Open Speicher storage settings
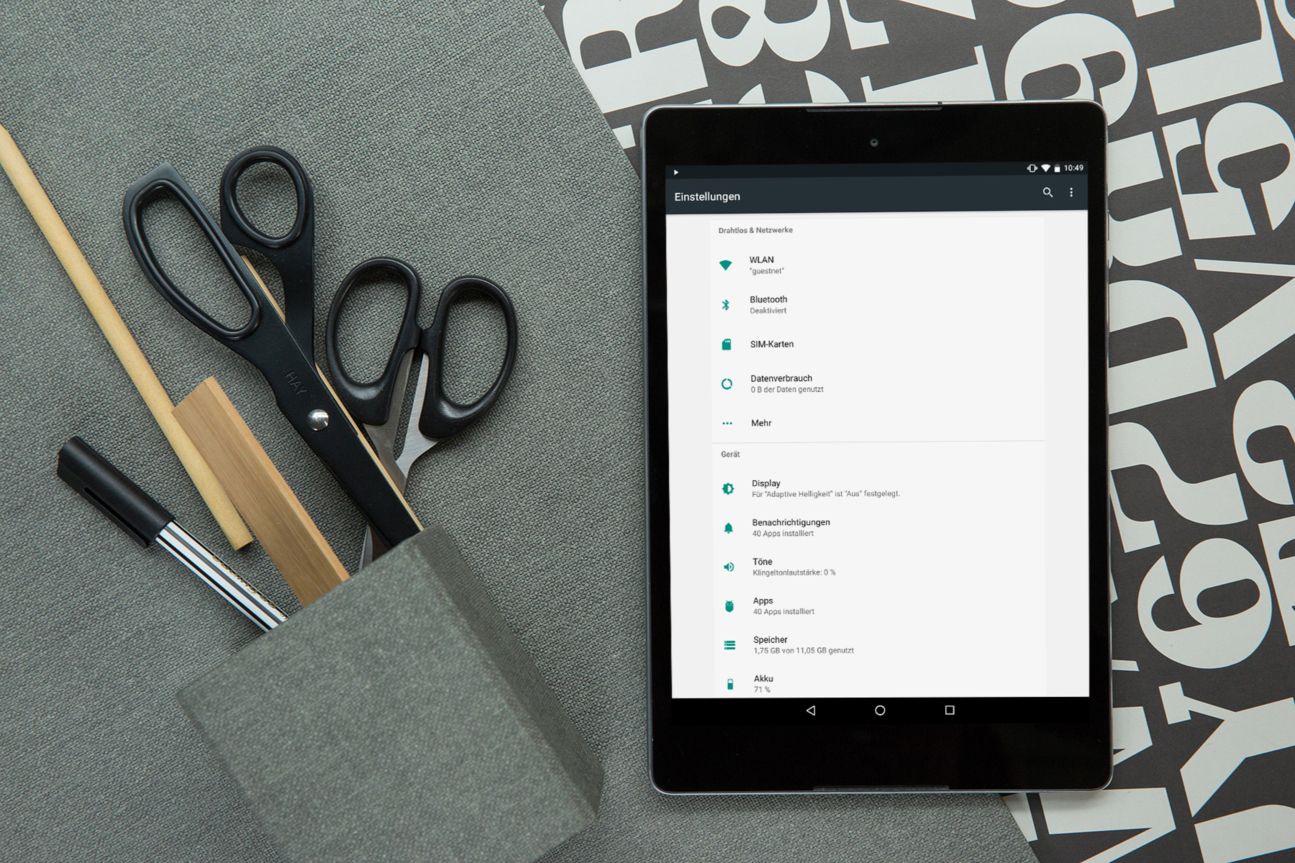 [x=880, y=645]
